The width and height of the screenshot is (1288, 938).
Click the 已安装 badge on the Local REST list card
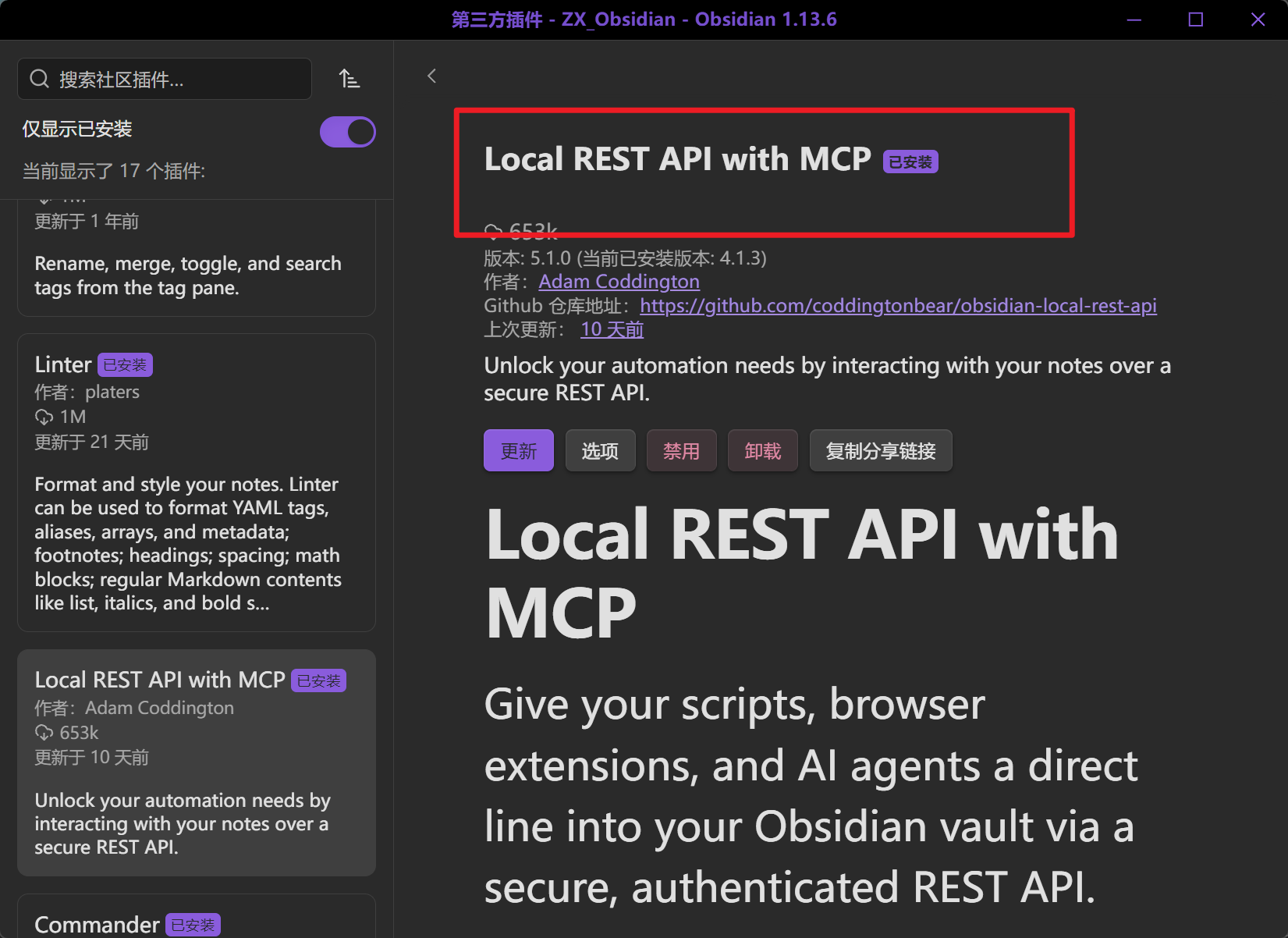pyautogui.click(x=318, y=680)
